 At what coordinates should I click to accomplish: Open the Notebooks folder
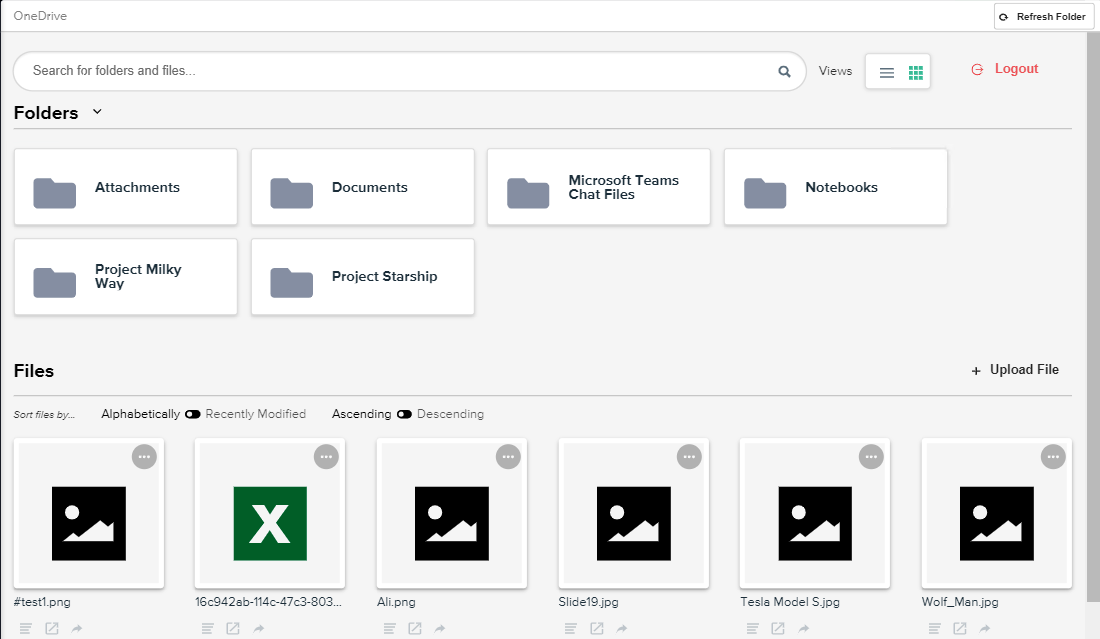pyautogui.click(x=836, y=187)
